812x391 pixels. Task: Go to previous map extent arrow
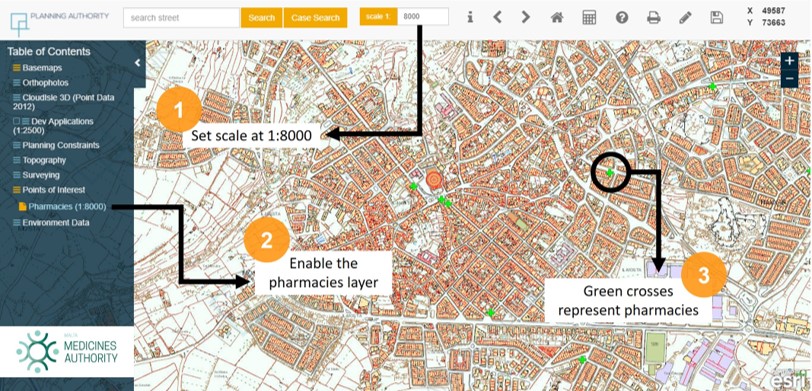pyautogui.click(x=498, y=17)
